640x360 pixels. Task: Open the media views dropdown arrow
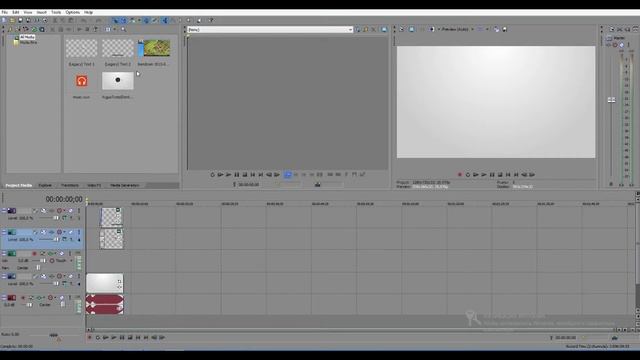(x=114, y=29)
